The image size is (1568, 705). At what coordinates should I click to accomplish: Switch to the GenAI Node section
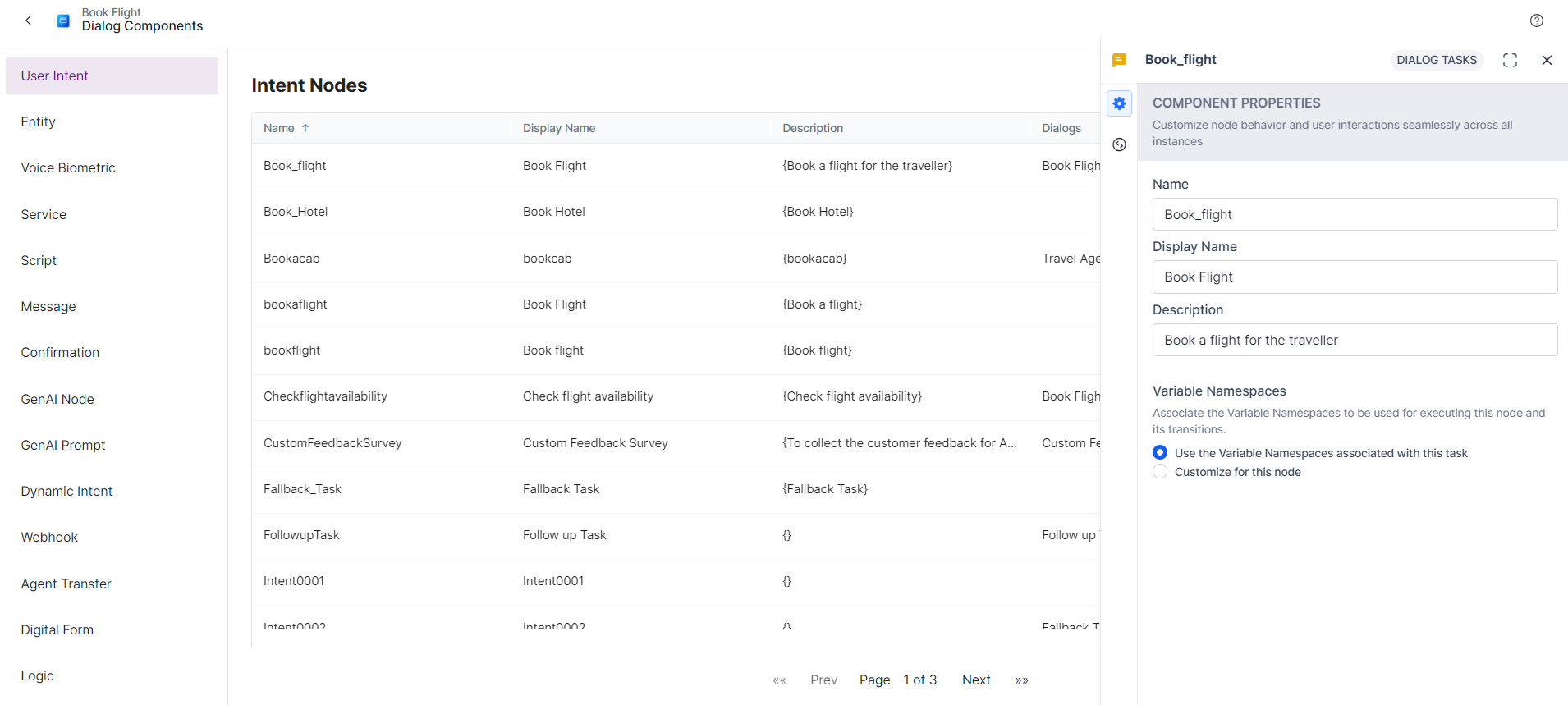[x=57, y=400]
